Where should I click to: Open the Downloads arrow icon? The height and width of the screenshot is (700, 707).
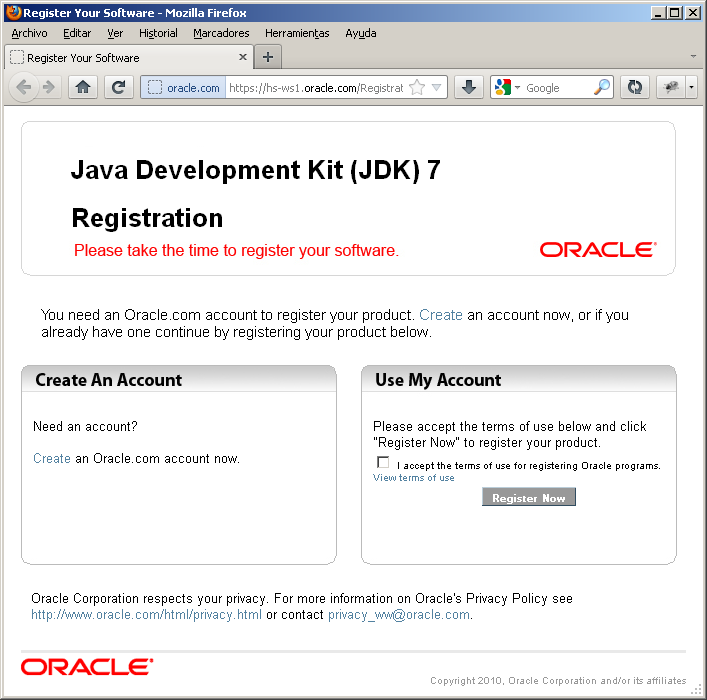pyautogui.click(x=468, y=88)
